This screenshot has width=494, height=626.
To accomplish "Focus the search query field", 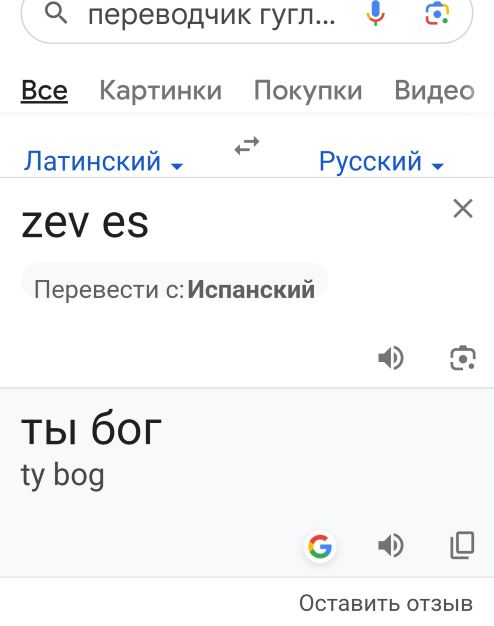I will [212, 15].
